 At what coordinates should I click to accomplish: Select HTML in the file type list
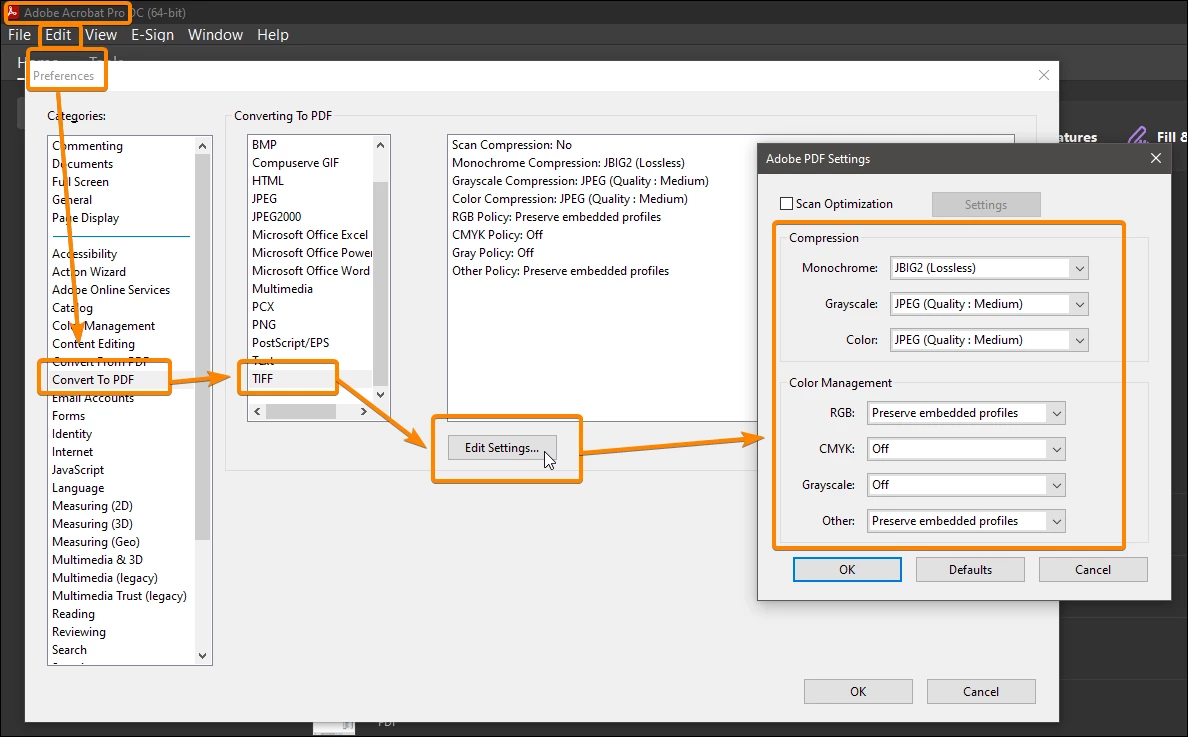point(268,181)
